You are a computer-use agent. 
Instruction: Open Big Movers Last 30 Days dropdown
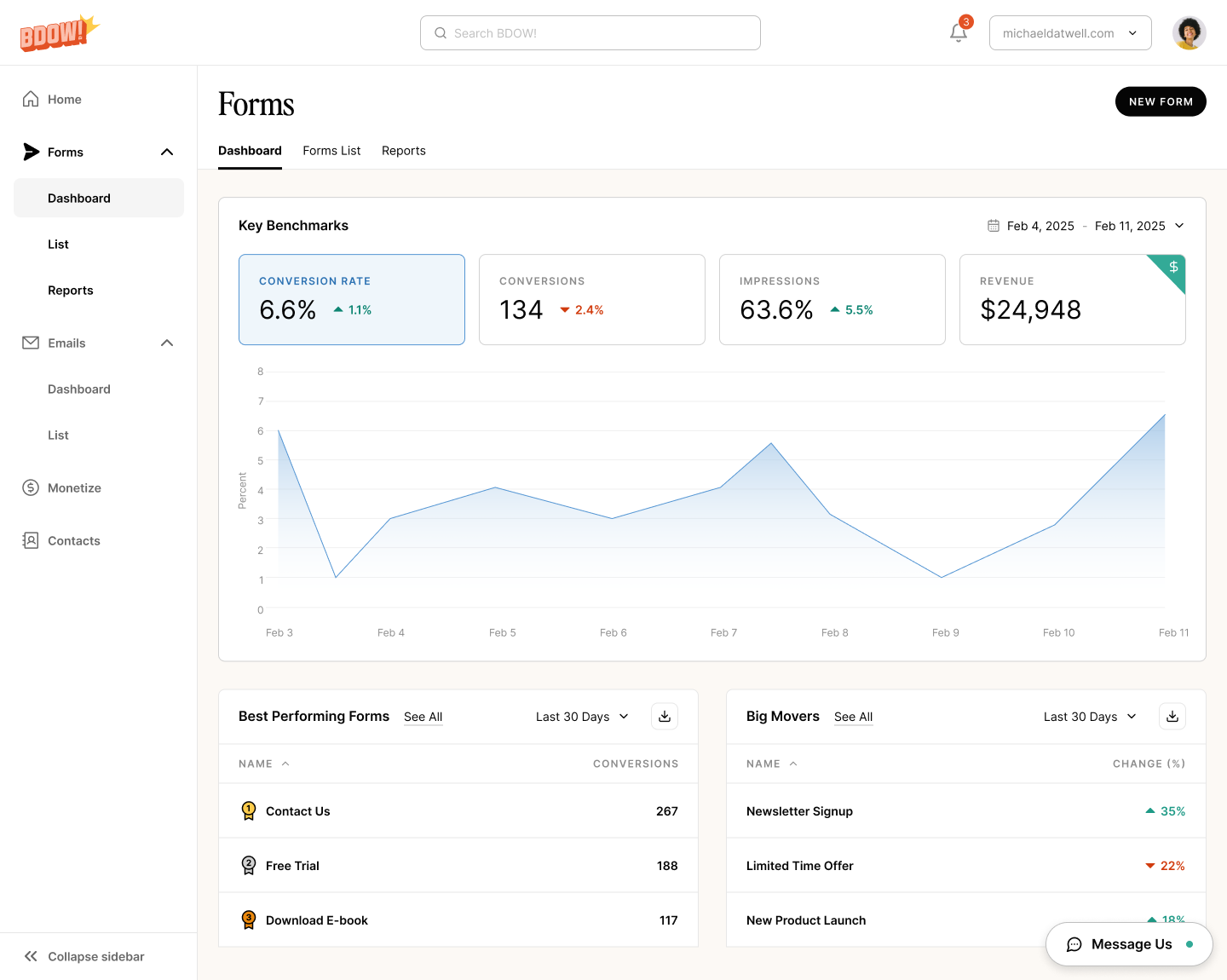click(x=1091, y=717)
